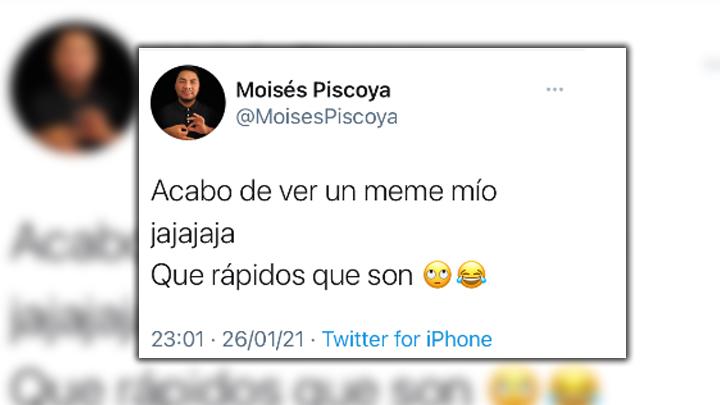Click the large blurred background avatar
The height and width of the screenshot is (405, 720).
click(x=73, y=87)
